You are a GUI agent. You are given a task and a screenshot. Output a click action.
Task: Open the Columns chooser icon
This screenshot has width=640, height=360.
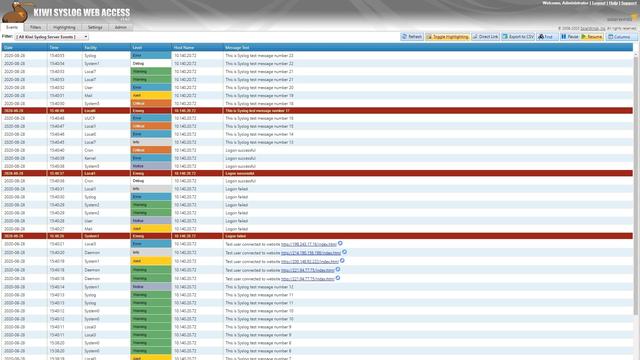point(611,37)
